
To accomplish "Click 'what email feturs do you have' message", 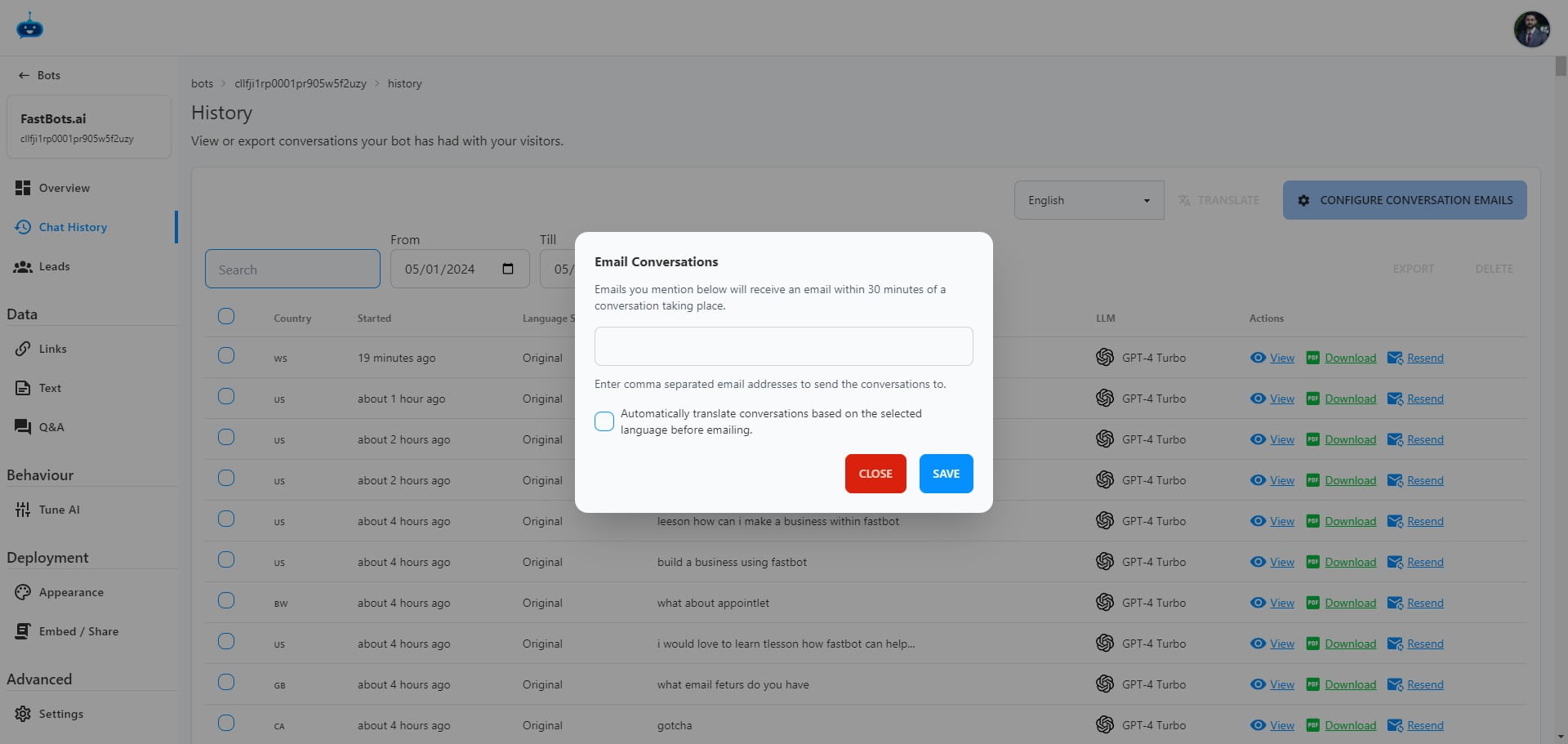I will [733, 684].
